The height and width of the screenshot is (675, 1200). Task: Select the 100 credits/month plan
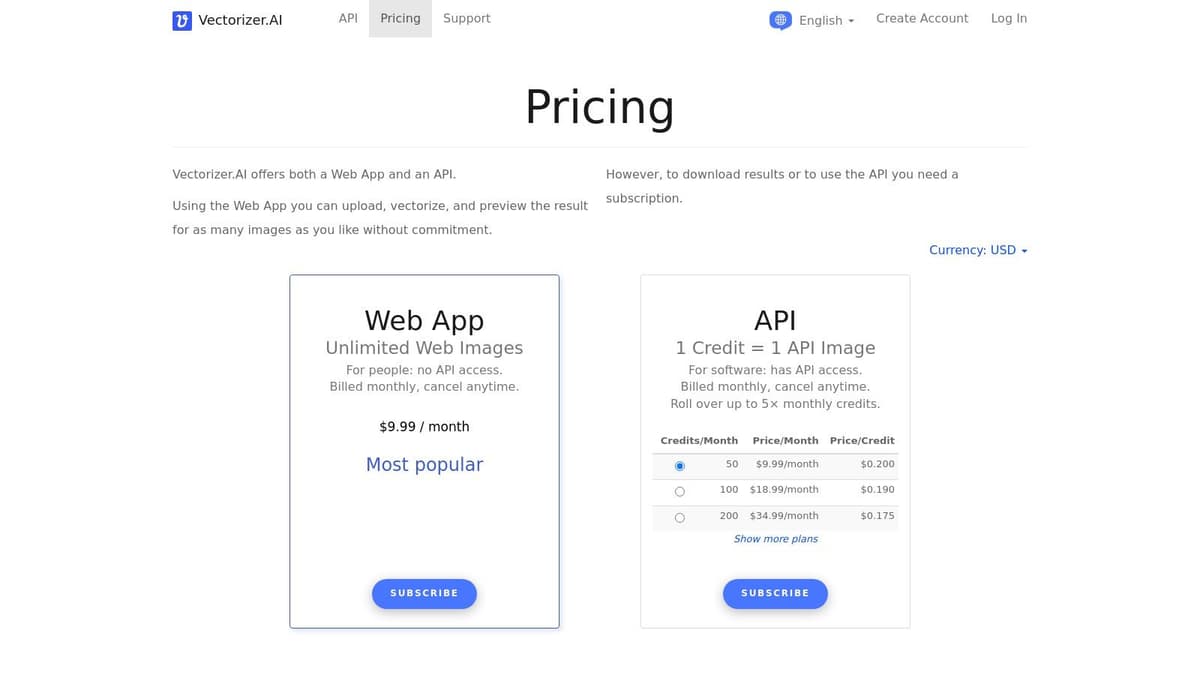click(x=680, y=491)
